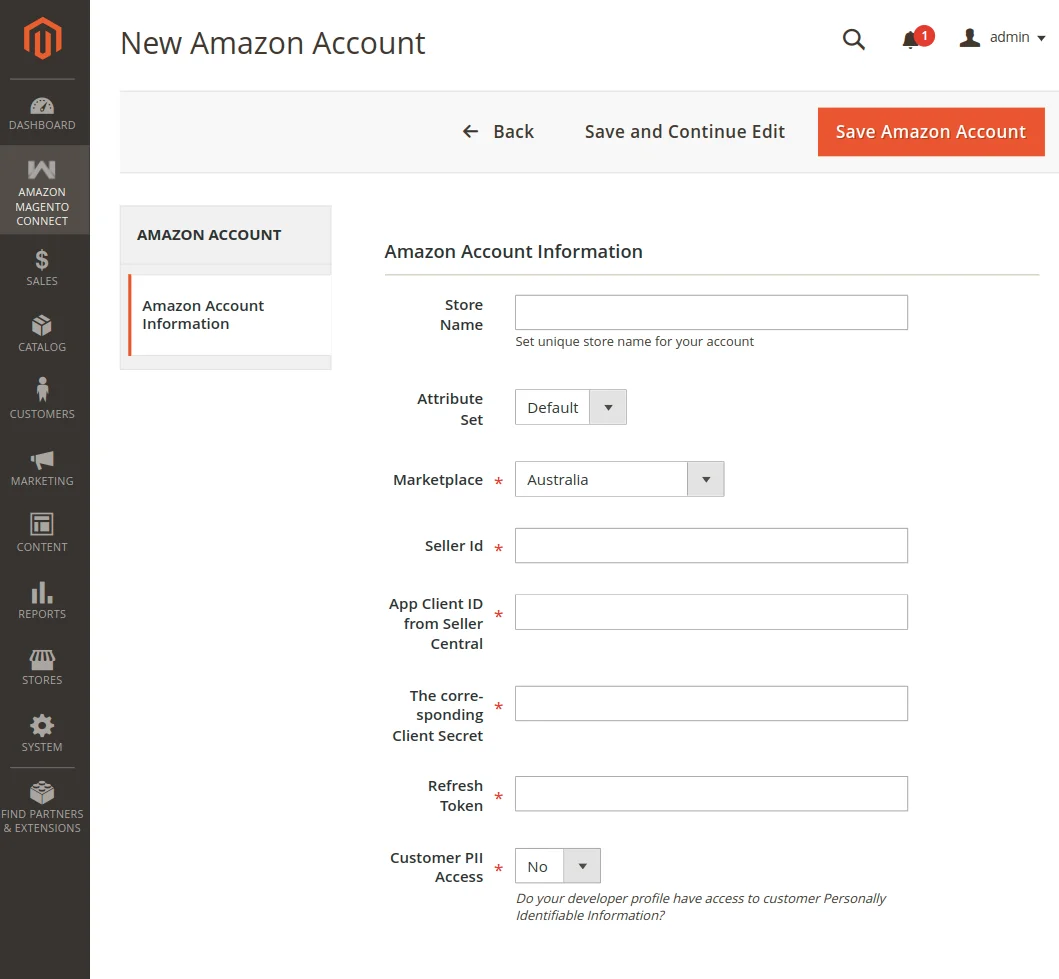Open the Reports sidebar menu
The height and width of the screenshot is (979, 1059).
42,600
